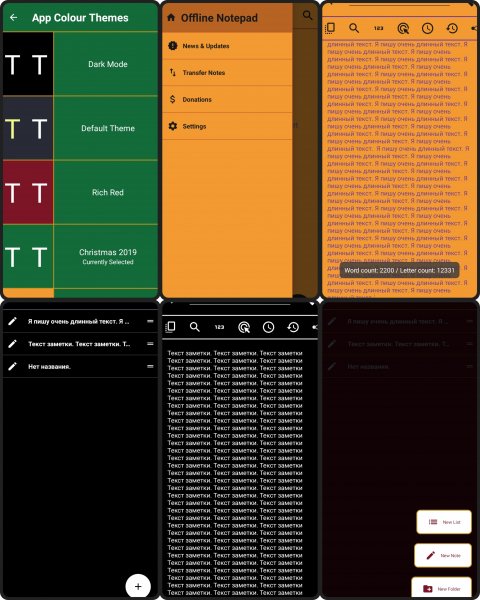The width and height of the screenshot is (480, 600).
Task: Click the 123 word count icon, black toolbar
Action: (219, 327)
